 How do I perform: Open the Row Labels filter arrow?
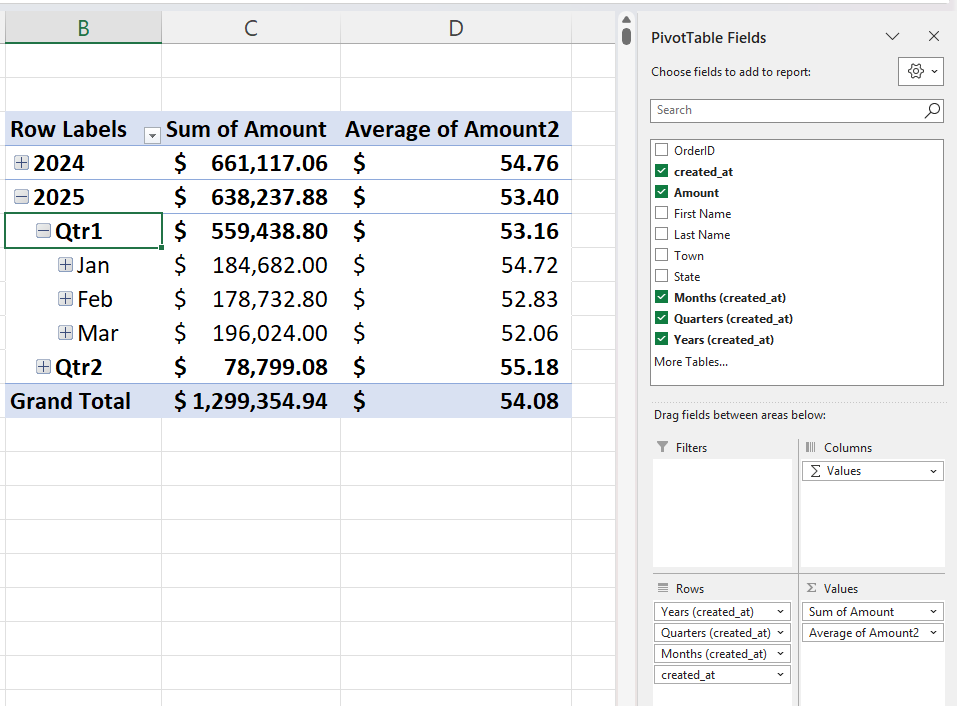click(x=152, y=133)
